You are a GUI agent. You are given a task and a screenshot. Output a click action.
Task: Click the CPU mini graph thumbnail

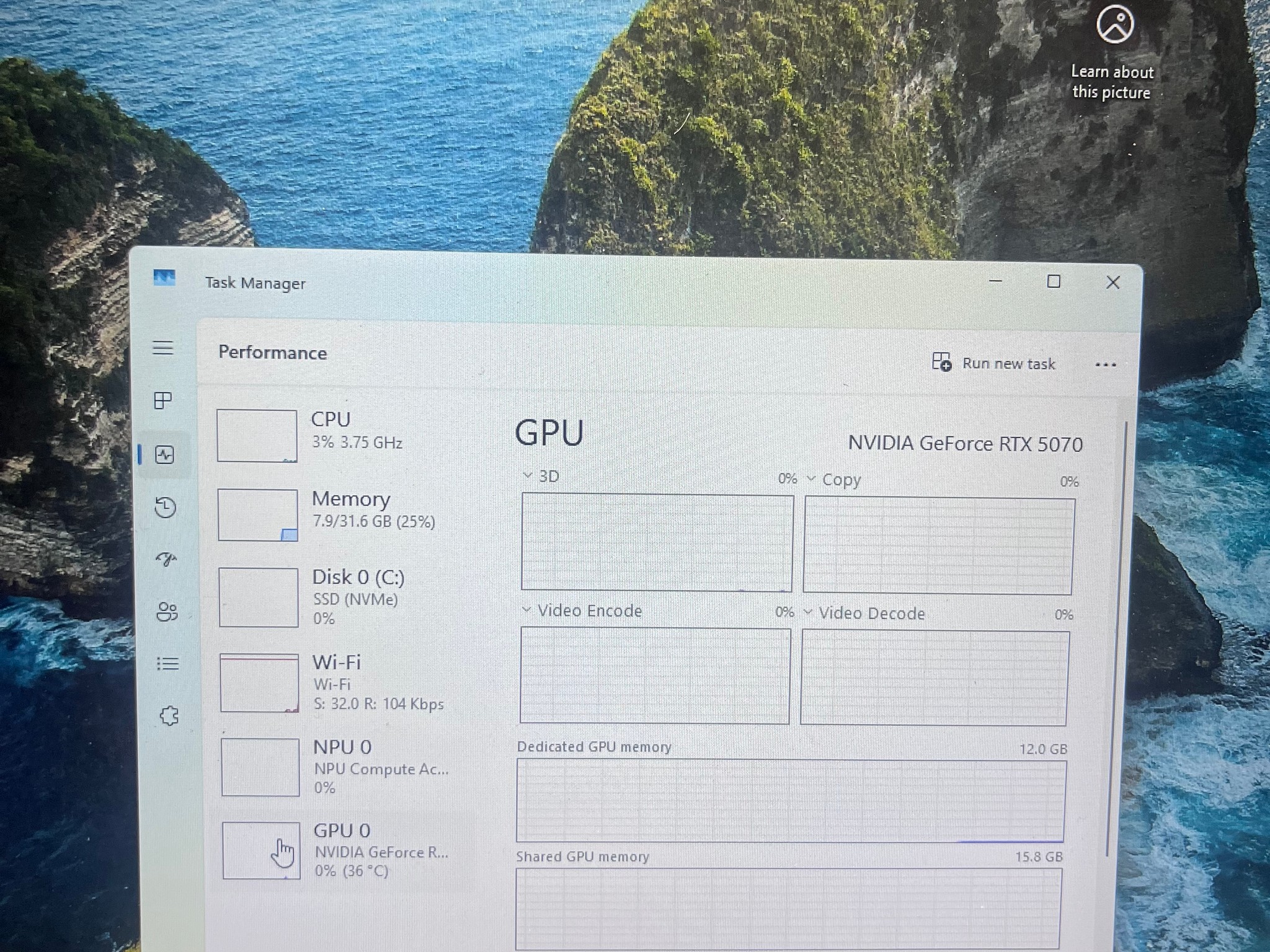[x=257, y=436]
